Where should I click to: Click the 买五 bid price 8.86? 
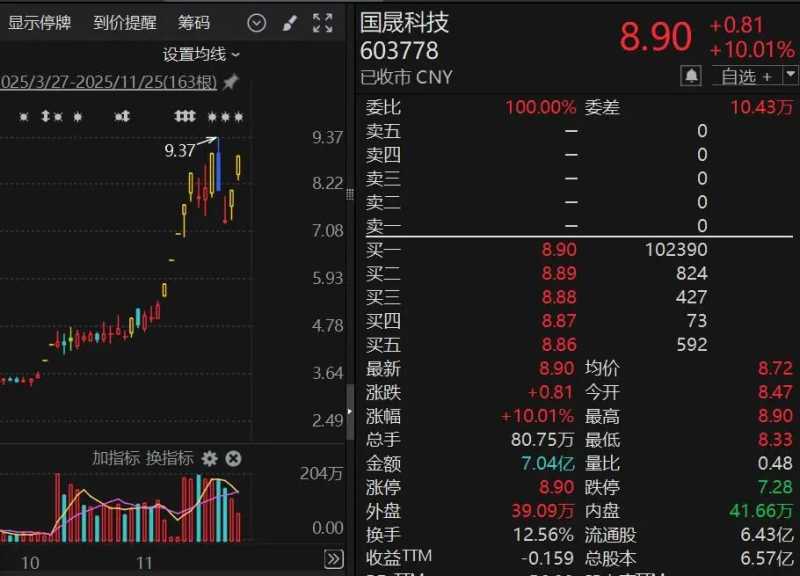[559, 345]
